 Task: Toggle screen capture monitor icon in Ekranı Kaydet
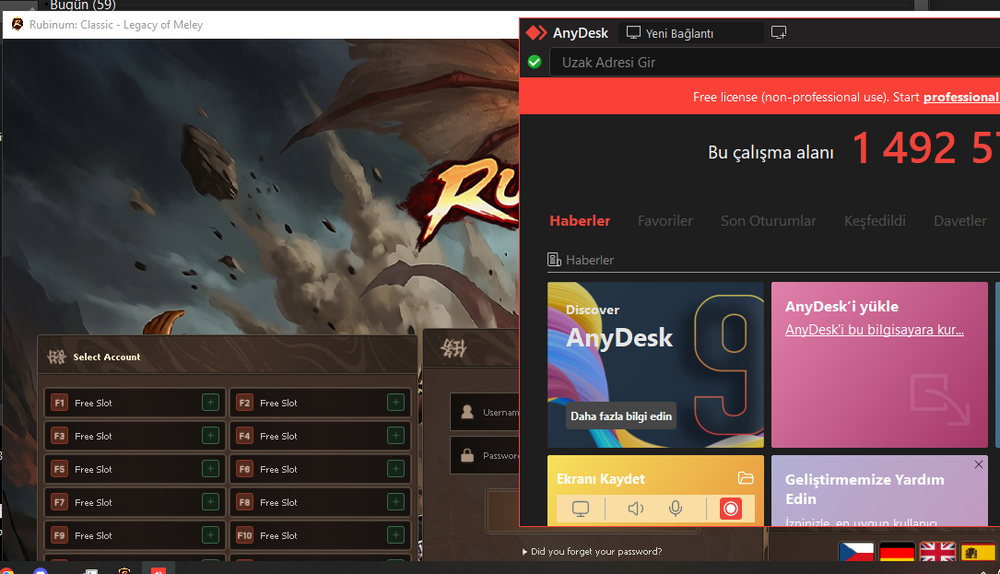(x=581, y=509)
